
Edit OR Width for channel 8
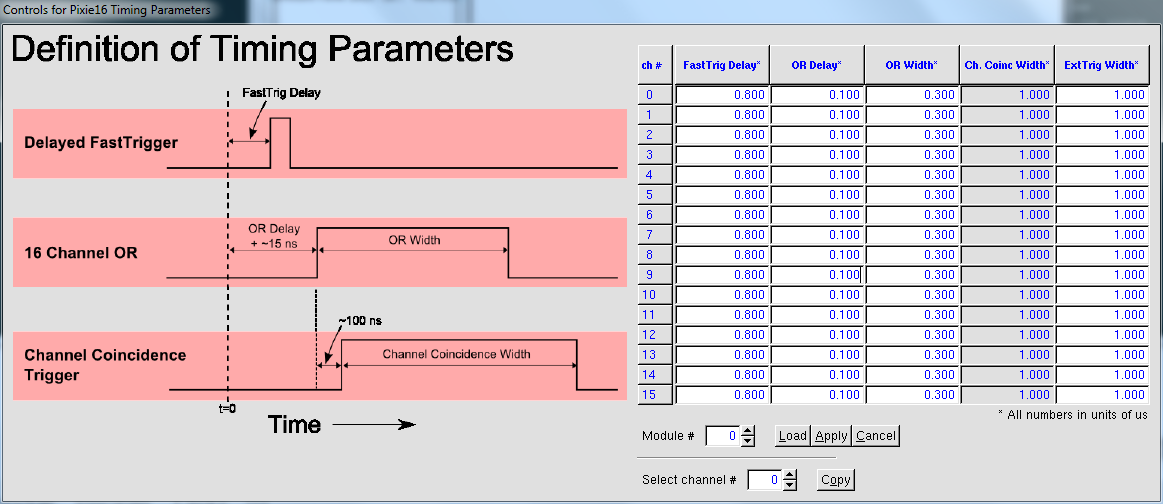[912, 255]
